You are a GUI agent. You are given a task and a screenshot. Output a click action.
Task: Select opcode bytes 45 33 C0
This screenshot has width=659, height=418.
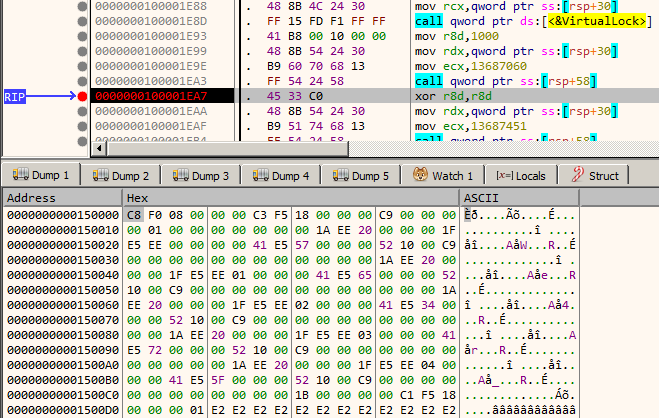point(295,96)
